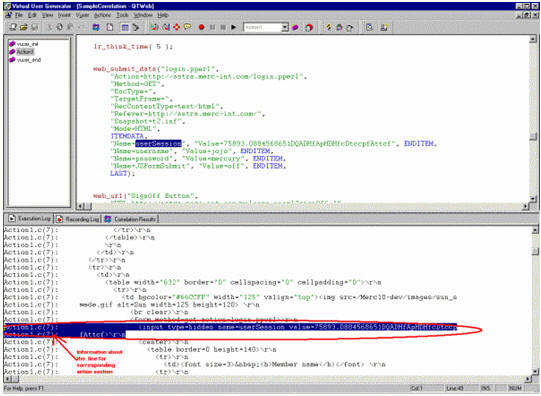The image size is (541, 396).
Task: Click the black arrow chevron toolbar icon
Action: point(136,27)
